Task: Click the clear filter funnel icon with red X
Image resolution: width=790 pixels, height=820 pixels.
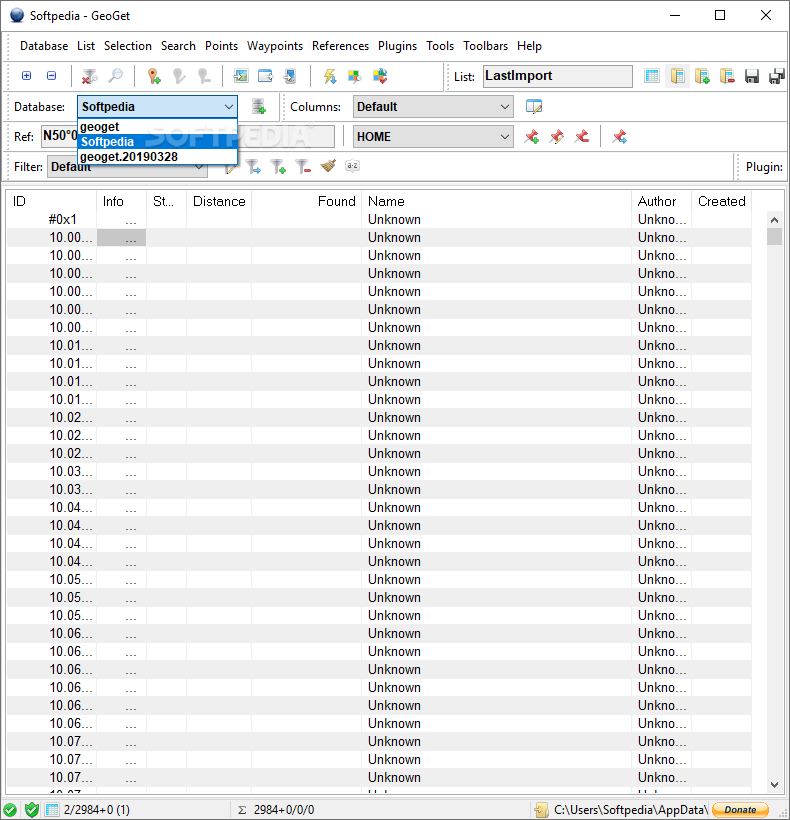Action: (89, 76)
